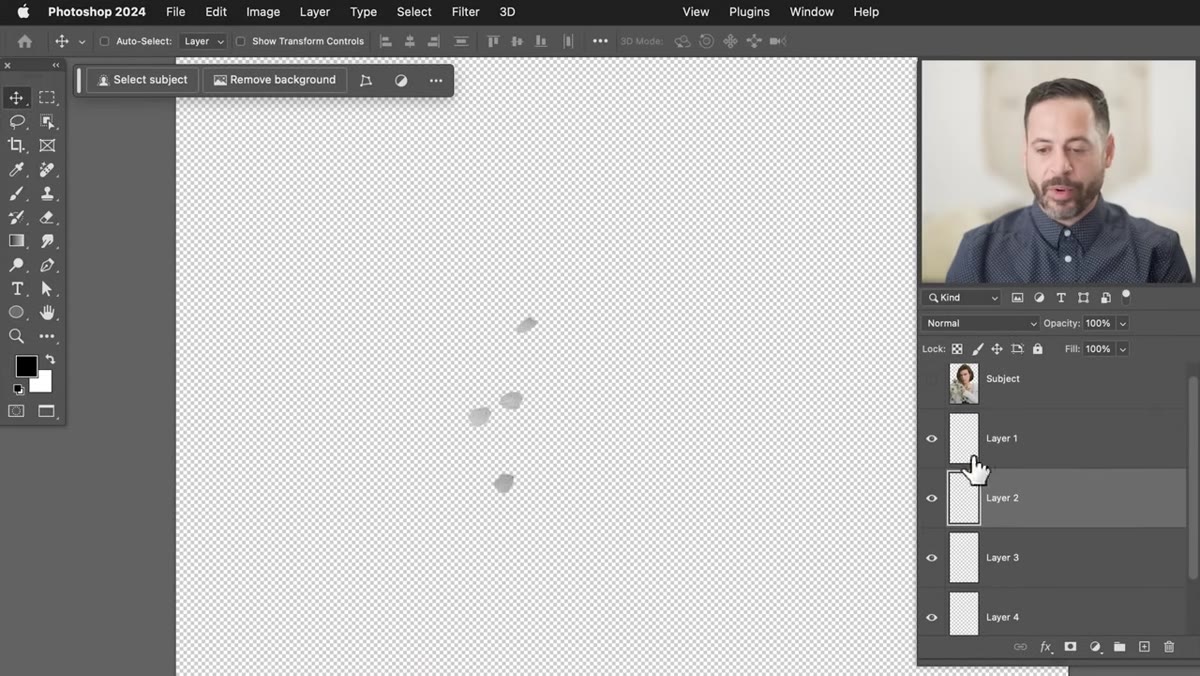The width and height of the screenshot is (1200, 676).
Task: Open the Layer menu
Action: 315,12
